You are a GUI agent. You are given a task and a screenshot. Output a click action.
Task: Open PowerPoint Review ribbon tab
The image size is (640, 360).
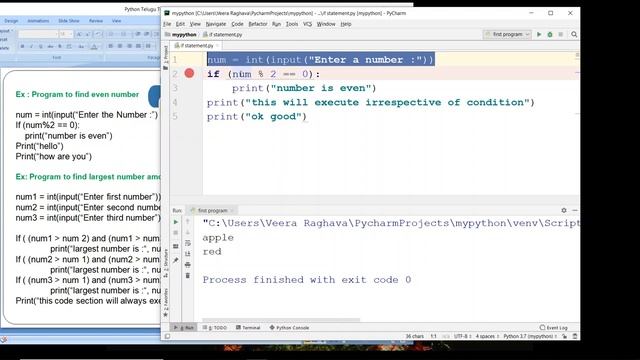[96, 21]
